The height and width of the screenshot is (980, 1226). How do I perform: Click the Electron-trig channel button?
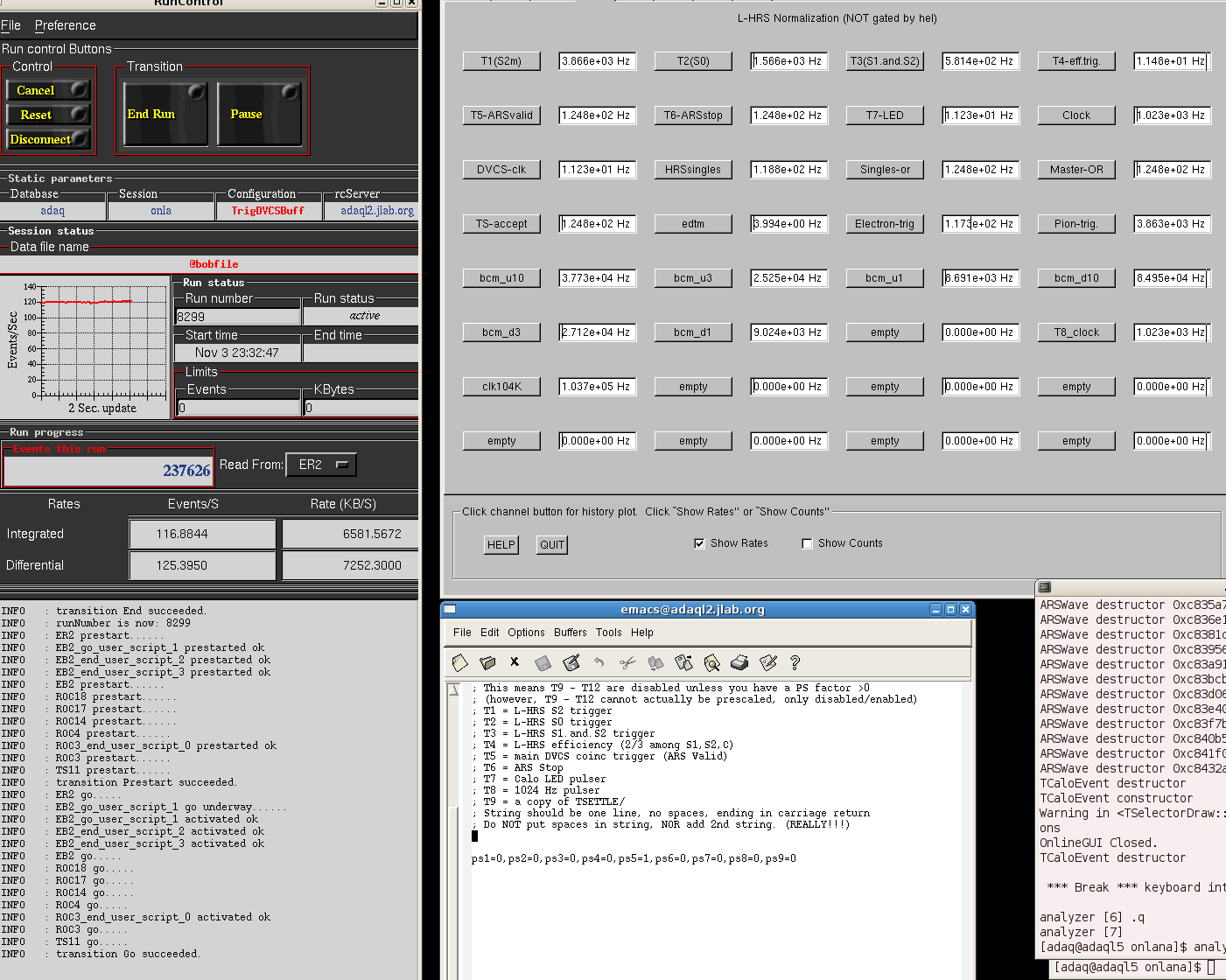tap(885, 224)
